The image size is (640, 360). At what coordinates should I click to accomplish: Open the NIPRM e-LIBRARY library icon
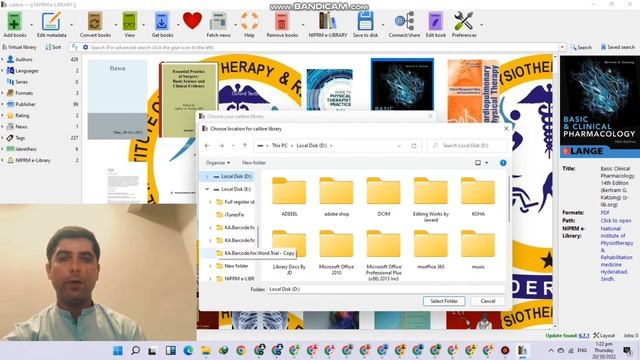(x=328, y=21)
